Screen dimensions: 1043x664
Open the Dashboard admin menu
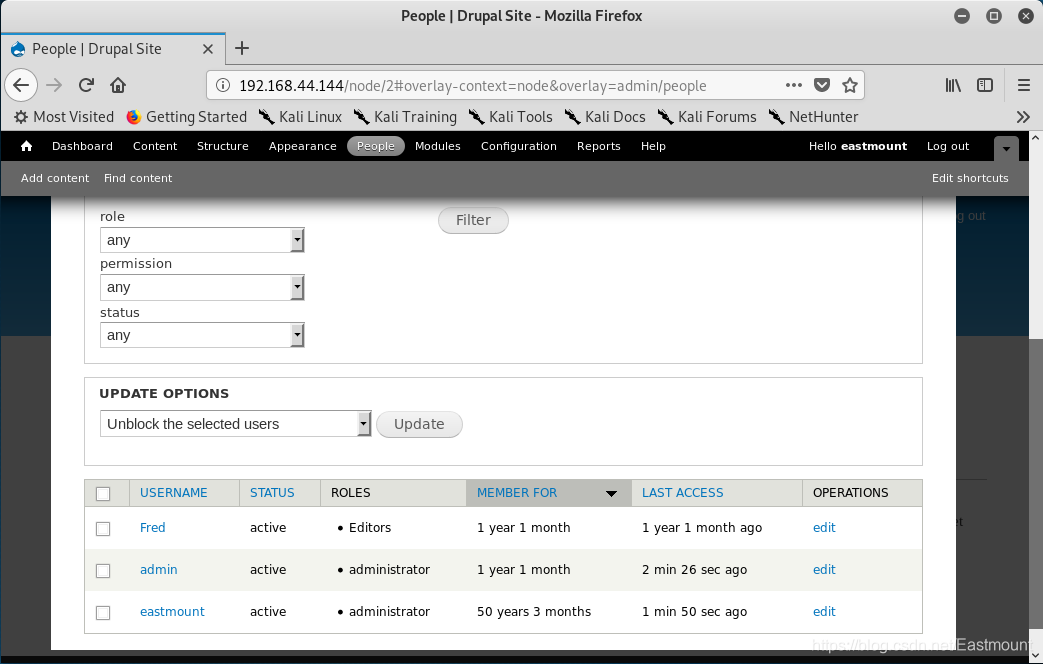pyautogui.click(x=82, y=146)
